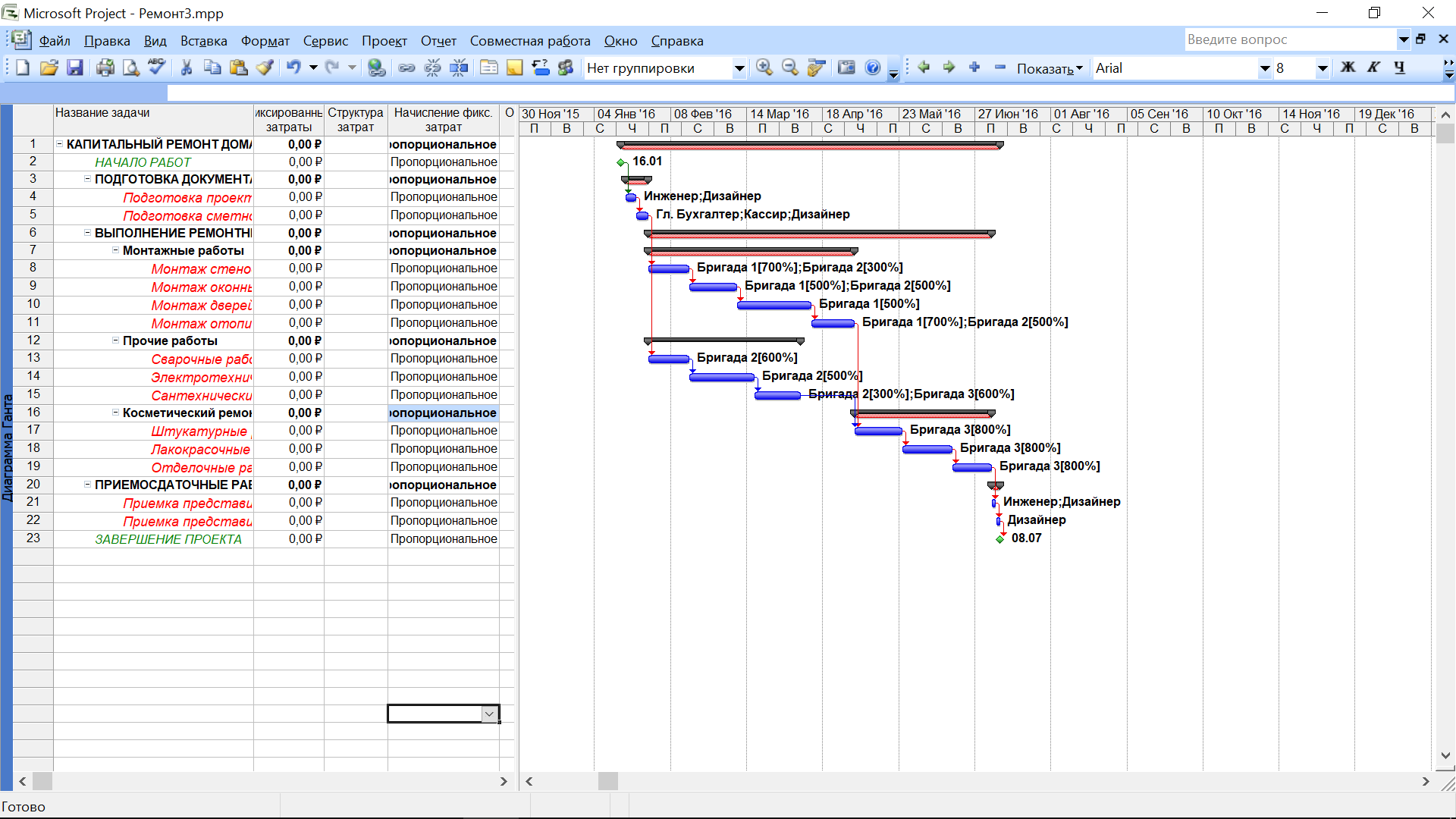The image size is (1456, 819).
Task: Click the Assign Resources icon
Action: coord(565,68)
